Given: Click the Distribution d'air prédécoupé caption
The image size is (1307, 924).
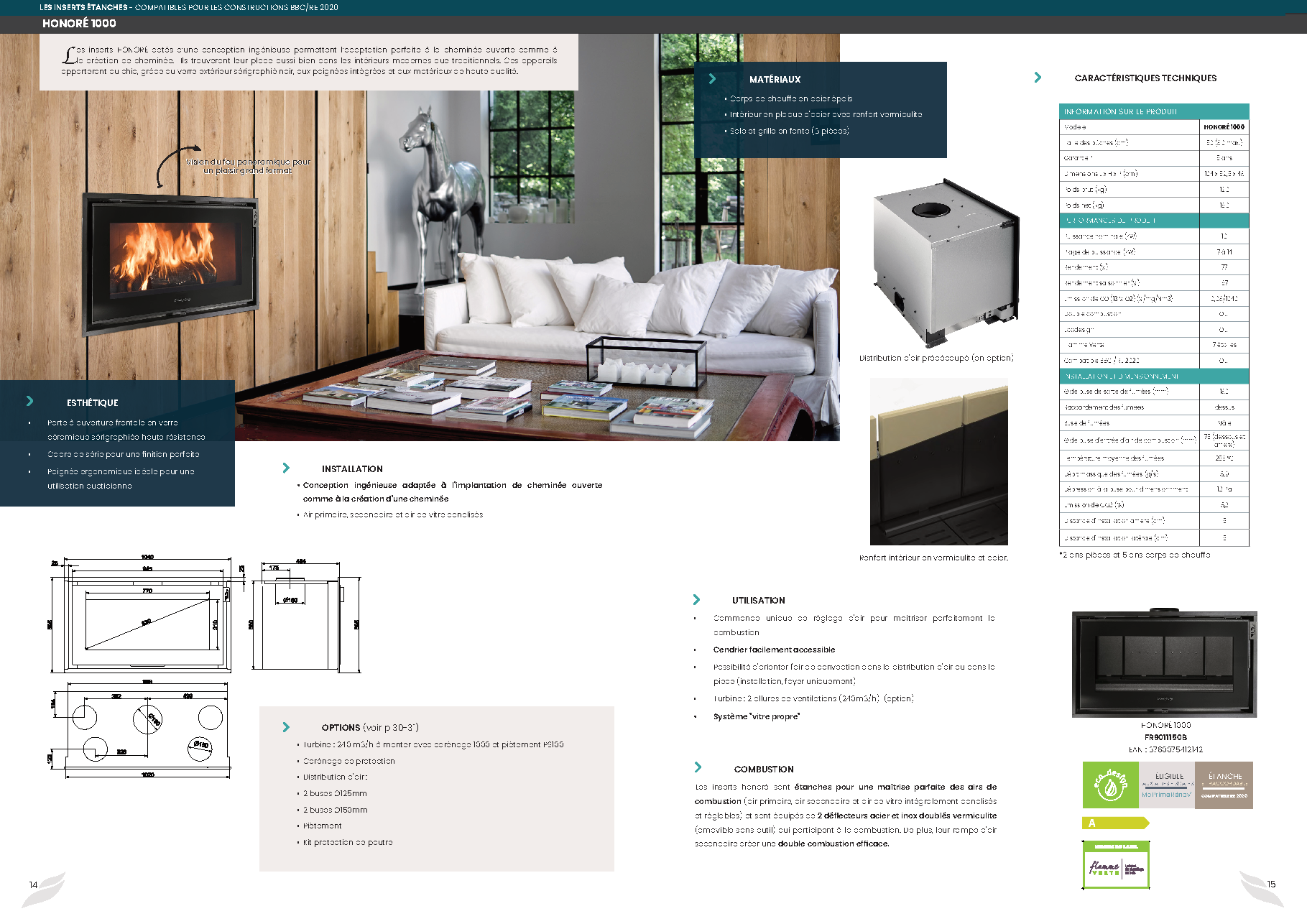Looking at the screenshot, I should [x=936, y=358].
